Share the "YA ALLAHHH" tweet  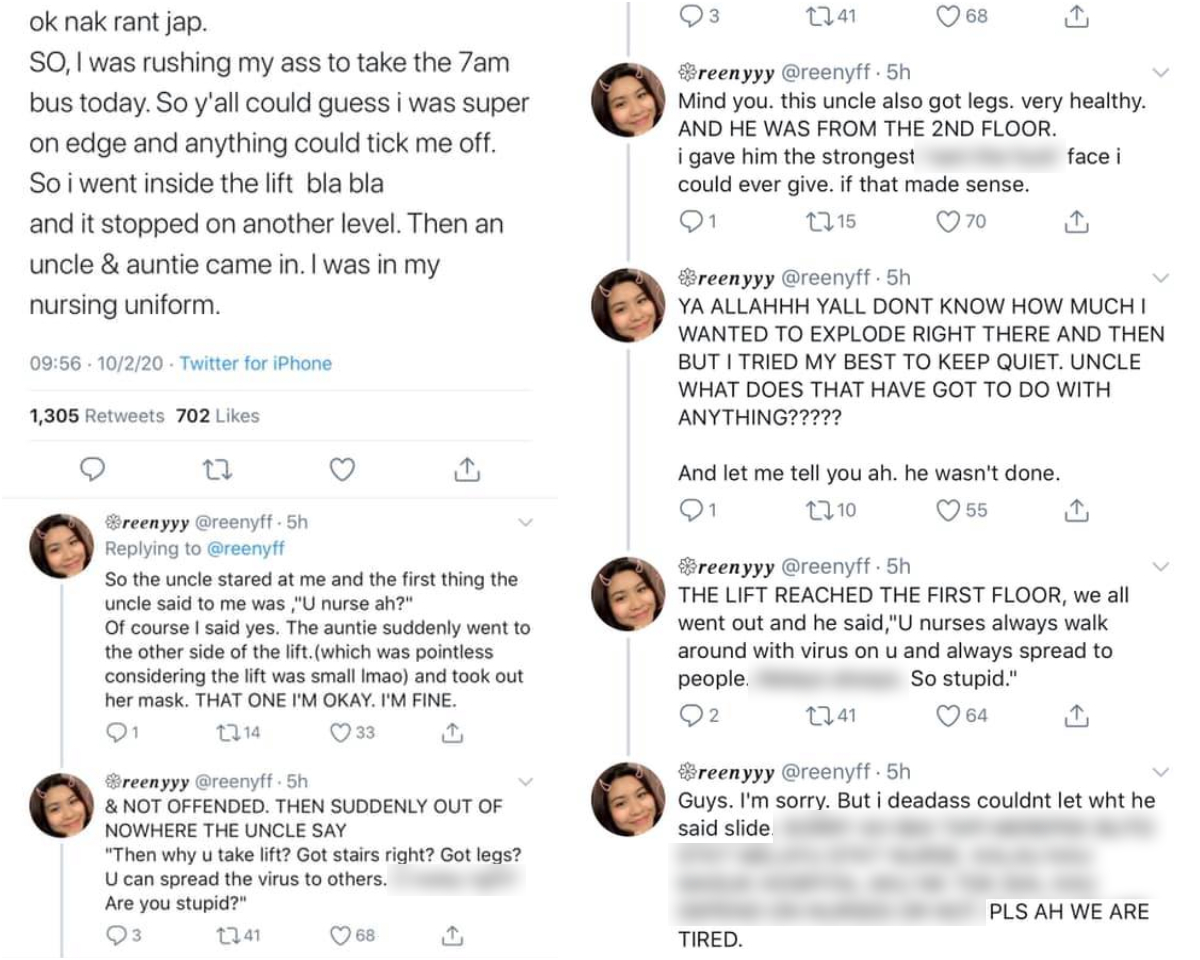[1076, 510]
